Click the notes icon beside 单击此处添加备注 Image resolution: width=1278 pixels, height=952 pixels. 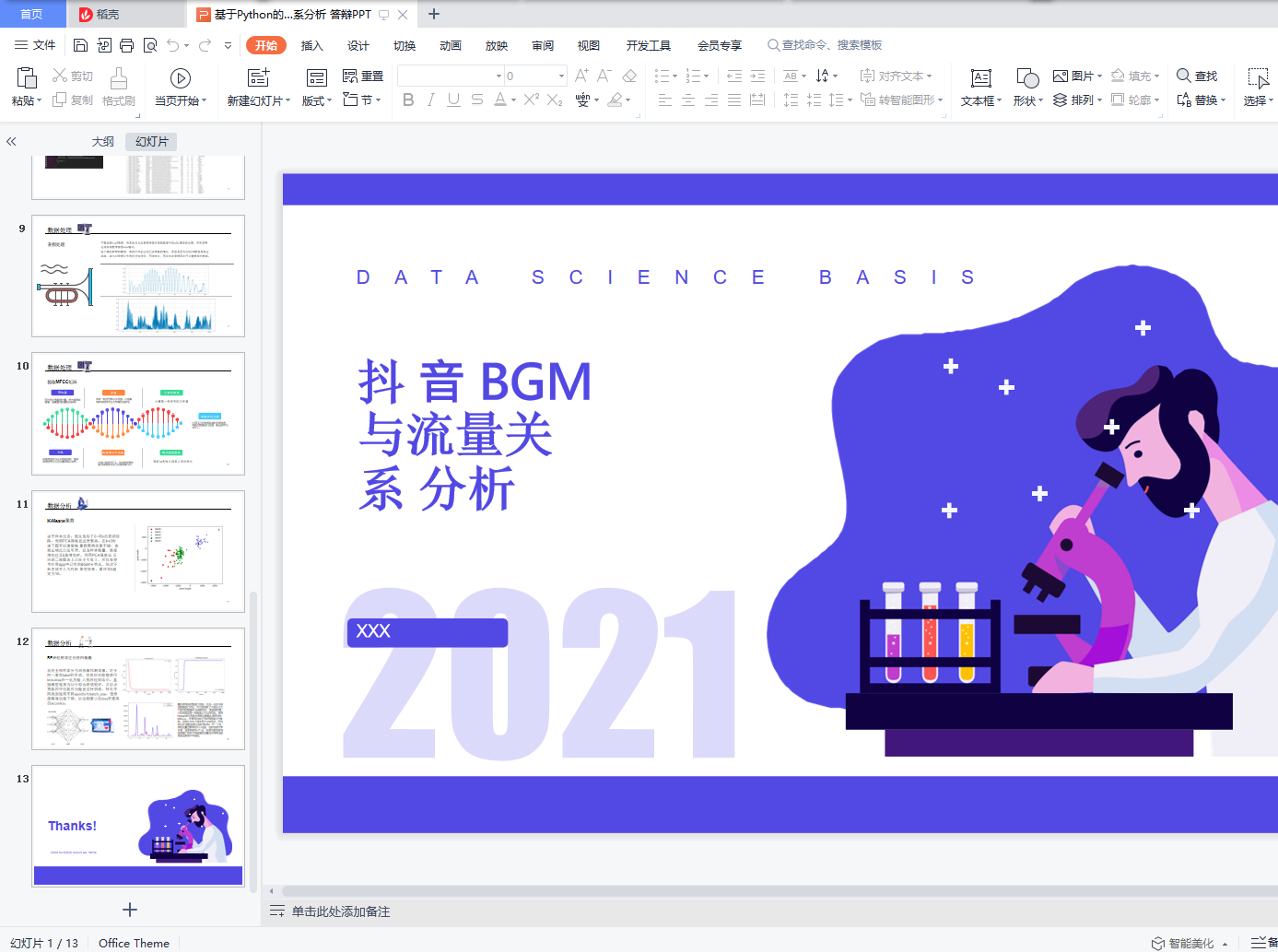coord(276,911)
